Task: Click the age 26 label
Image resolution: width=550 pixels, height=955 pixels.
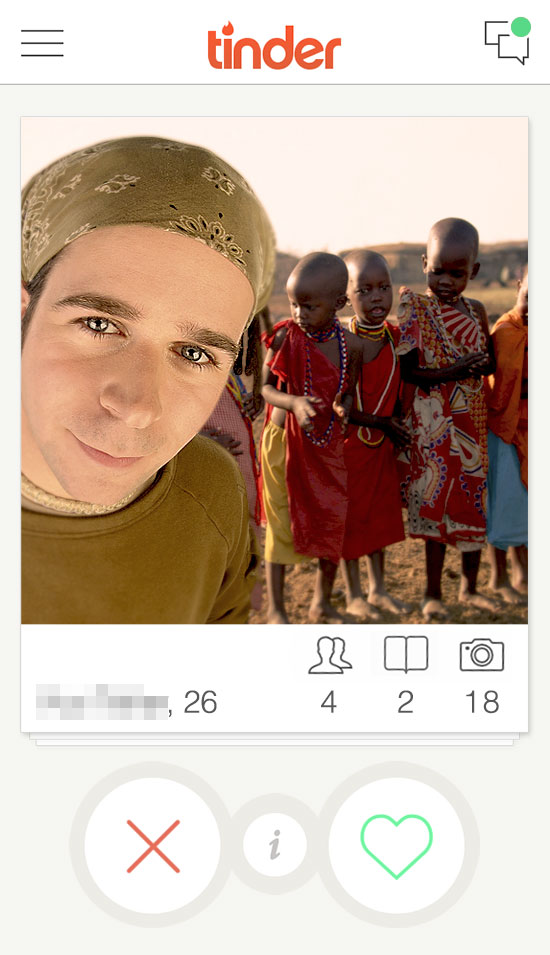Action: point(200,702)
